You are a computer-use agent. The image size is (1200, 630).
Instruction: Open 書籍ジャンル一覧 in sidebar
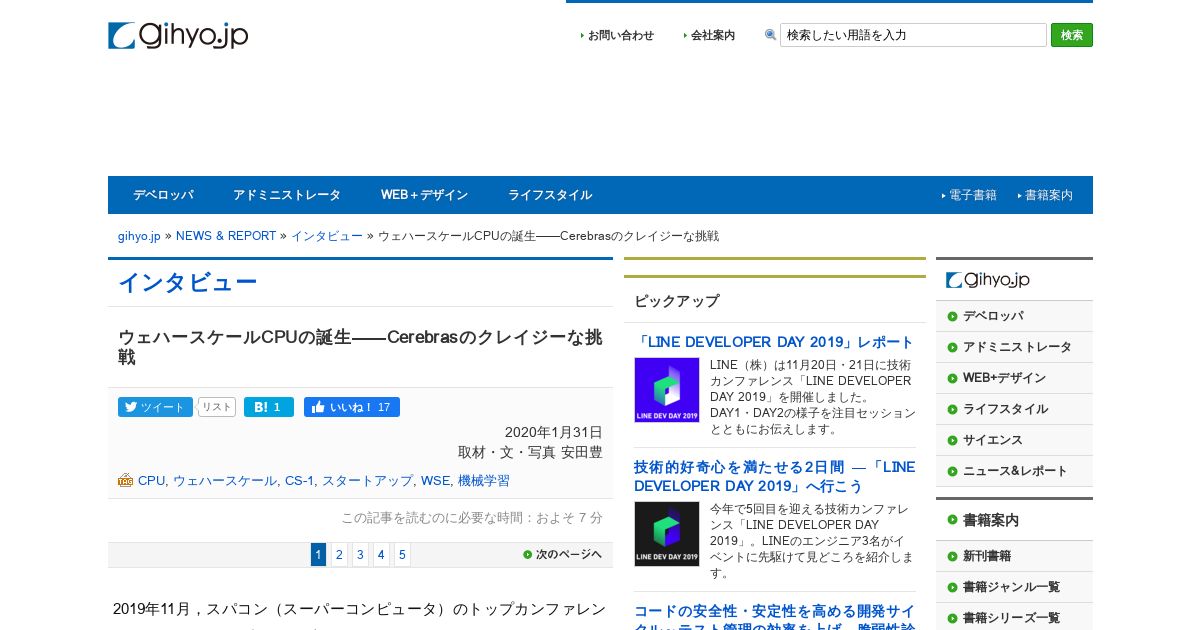click(1011, 587)
